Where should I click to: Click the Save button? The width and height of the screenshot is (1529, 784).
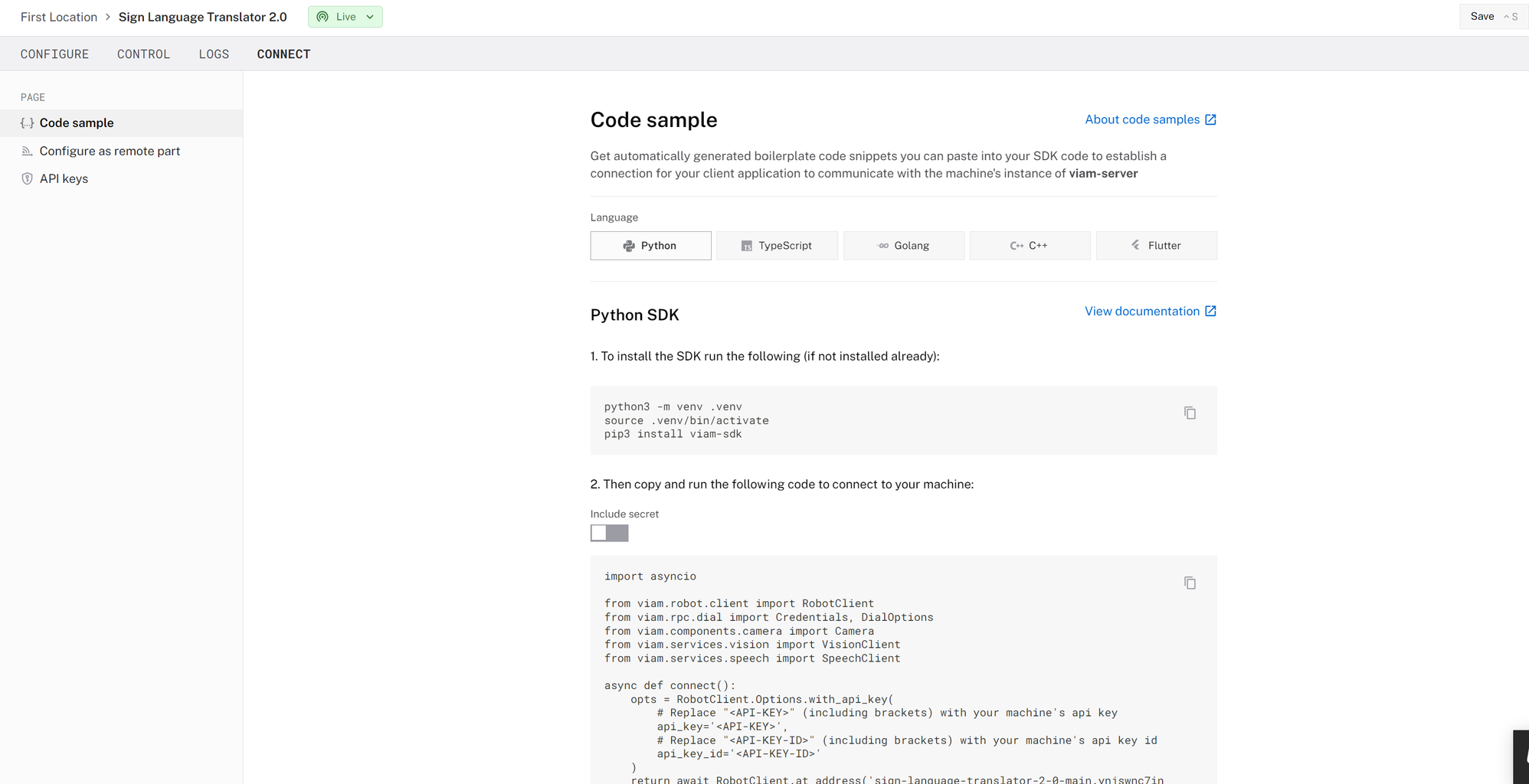[1482, 17]
